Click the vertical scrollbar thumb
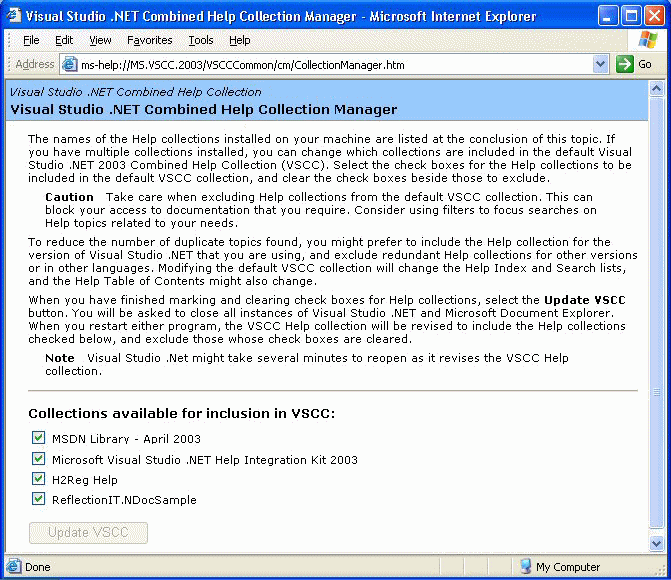Viewport: 671px width, 580px height. click(x=656, y=312)
